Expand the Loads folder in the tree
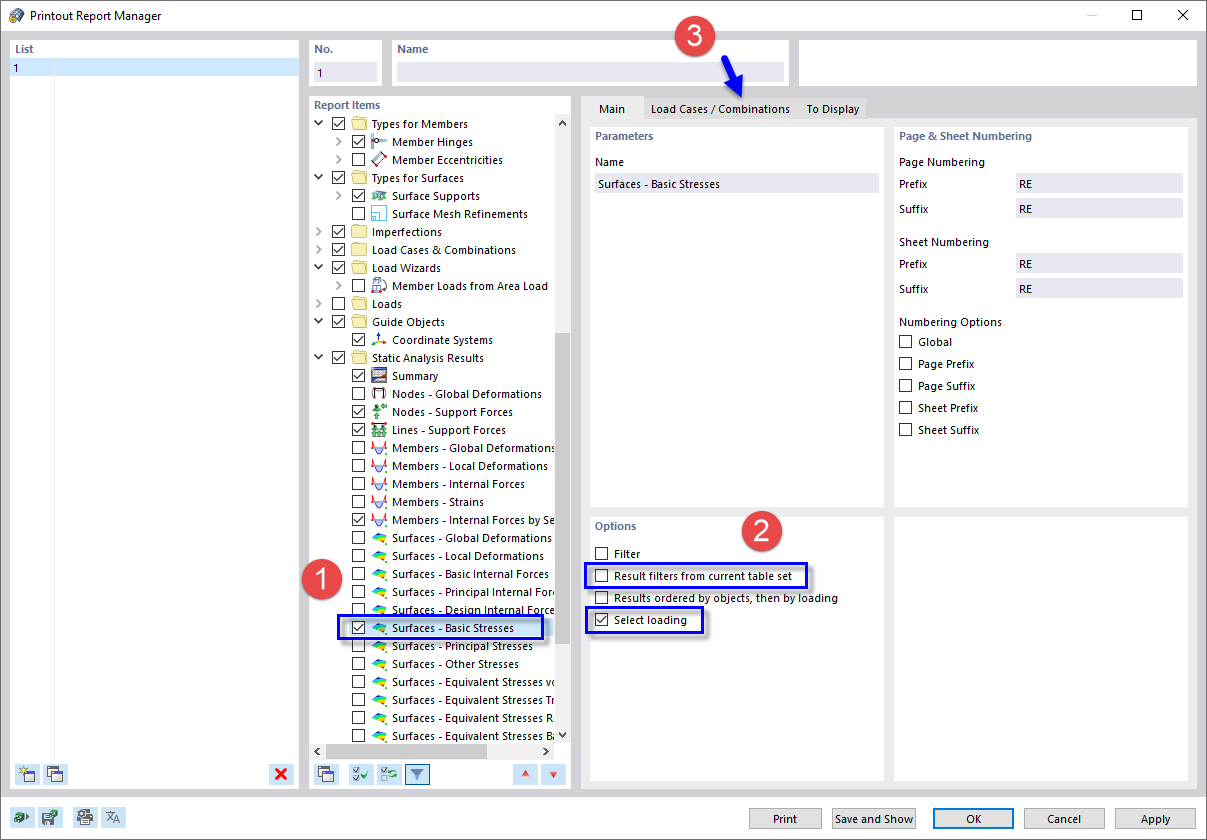1207x840 pixels. [x=318, y=303]
